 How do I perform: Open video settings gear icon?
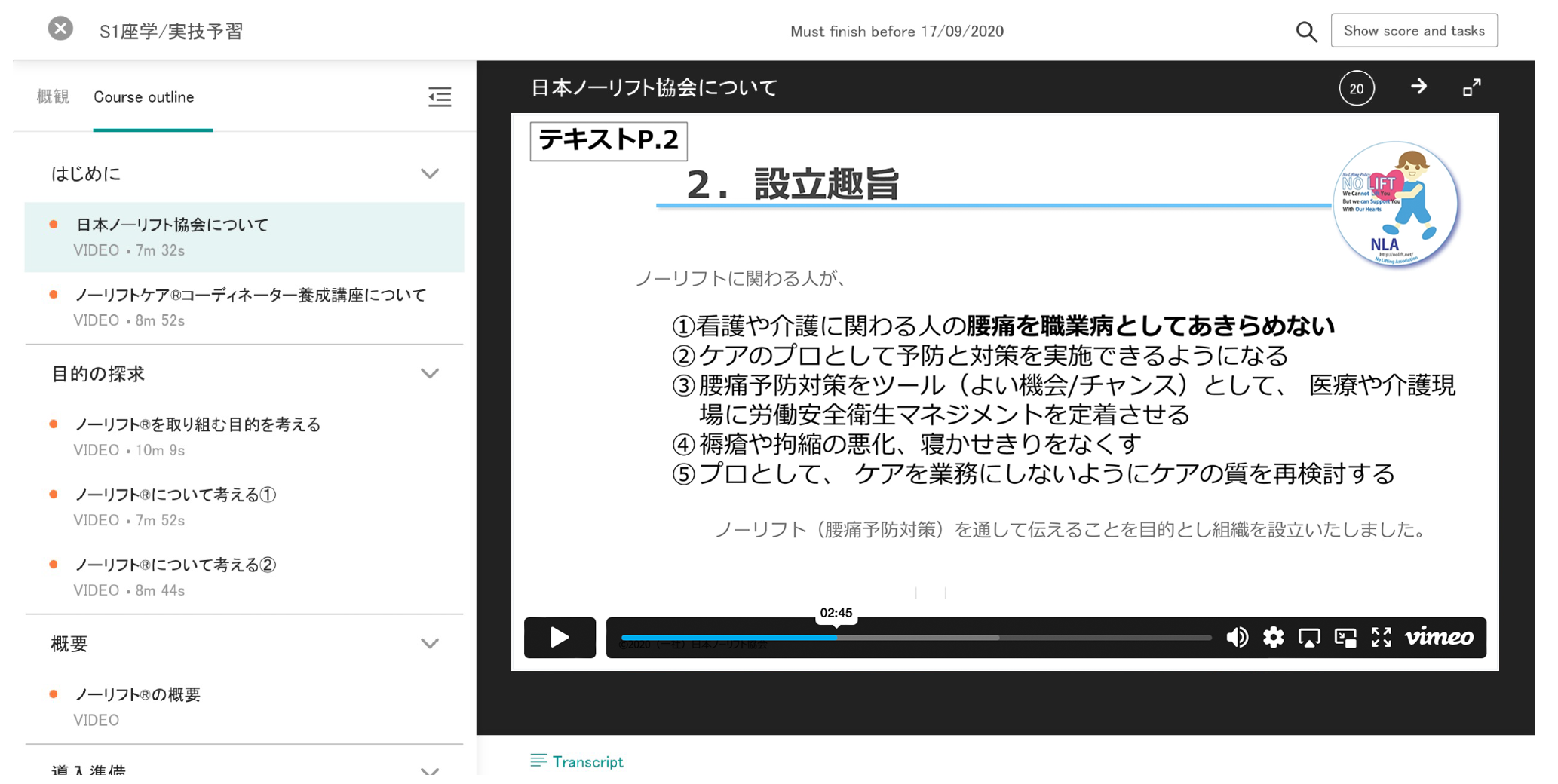1273,638
